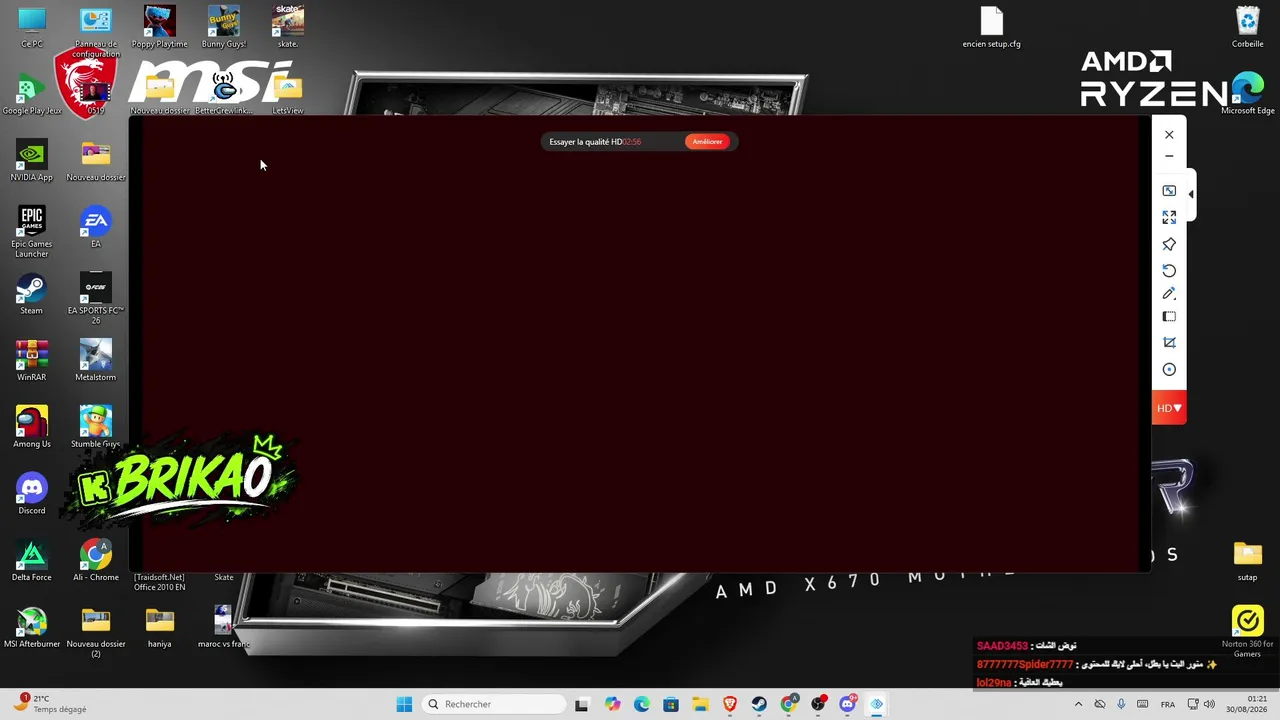Image resolution: width=1280 pixels, height=720 pixels.
Task: Start recording with the circle-dot icon
Action: (1169, 369)
